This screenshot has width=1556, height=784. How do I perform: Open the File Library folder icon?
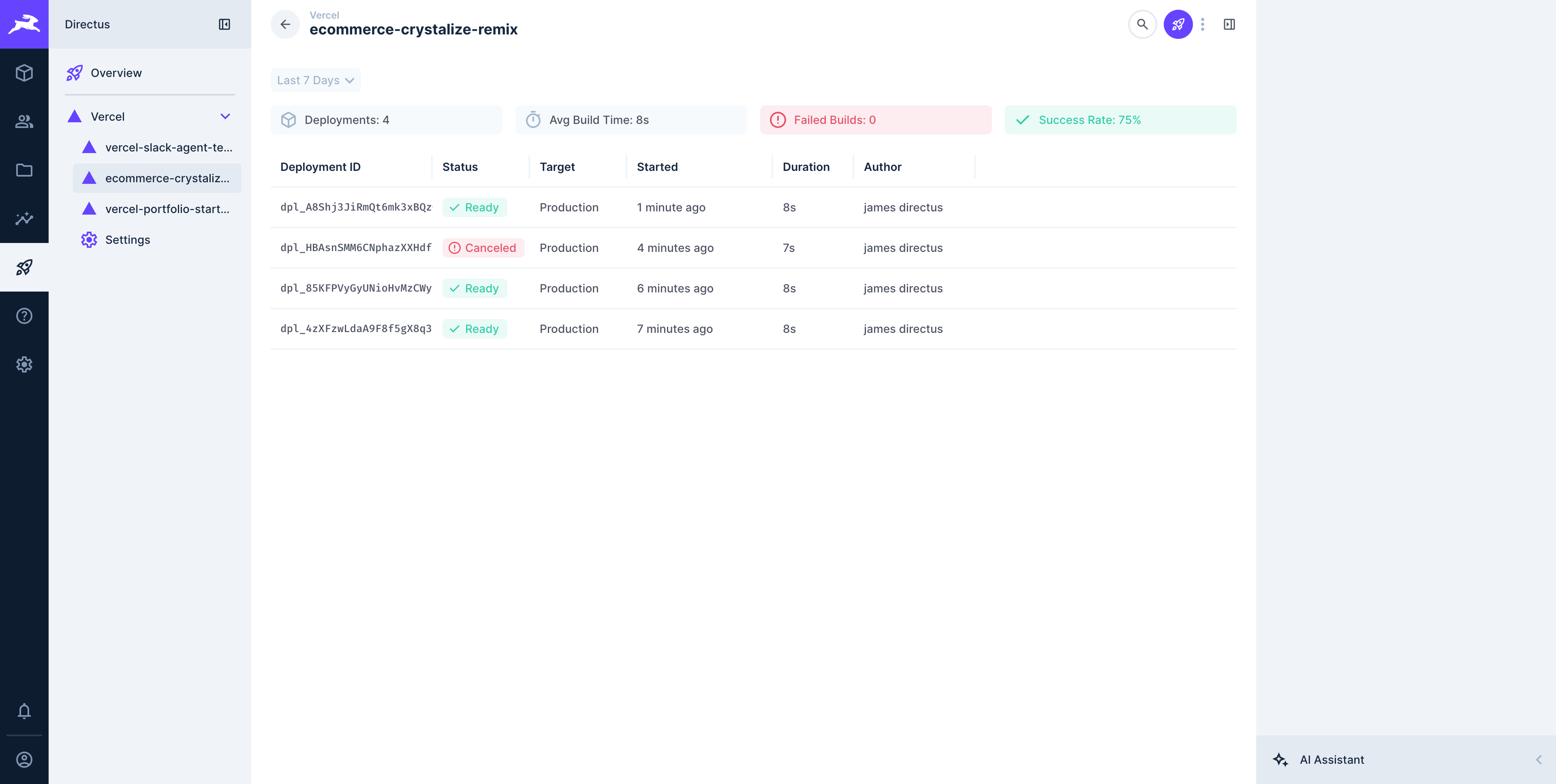point(24,170)
